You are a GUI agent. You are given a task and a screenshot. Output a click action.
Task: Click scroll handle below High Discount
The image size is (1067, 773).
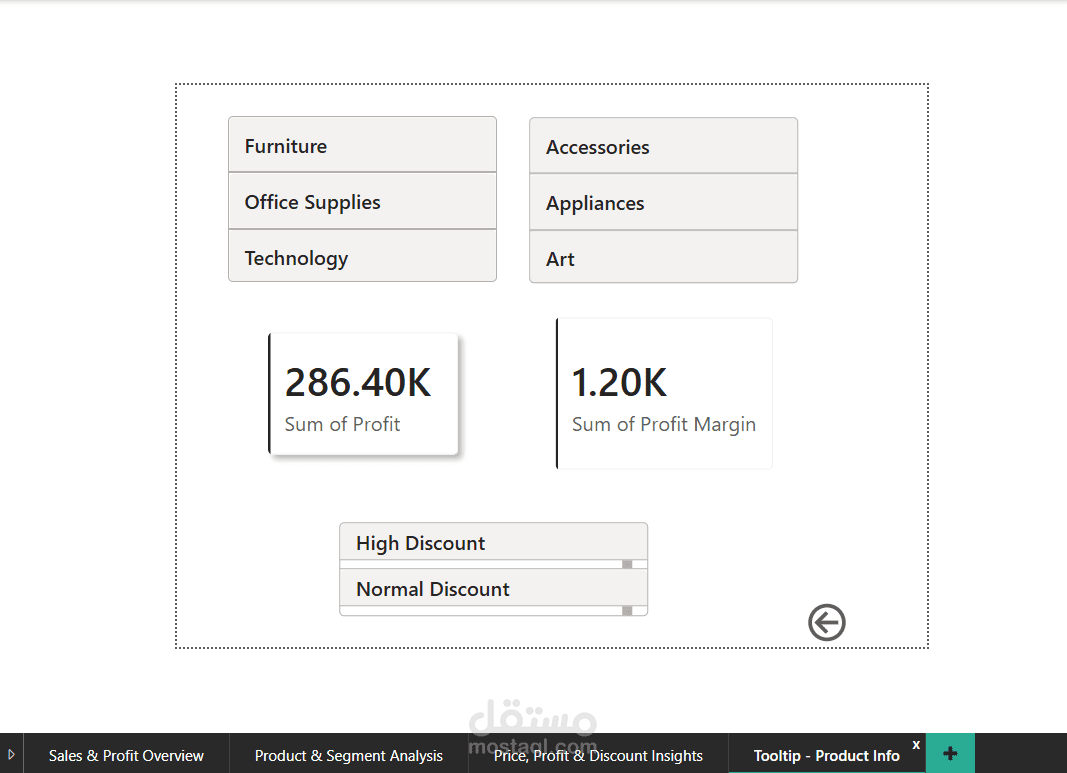[x=627, y=565]
